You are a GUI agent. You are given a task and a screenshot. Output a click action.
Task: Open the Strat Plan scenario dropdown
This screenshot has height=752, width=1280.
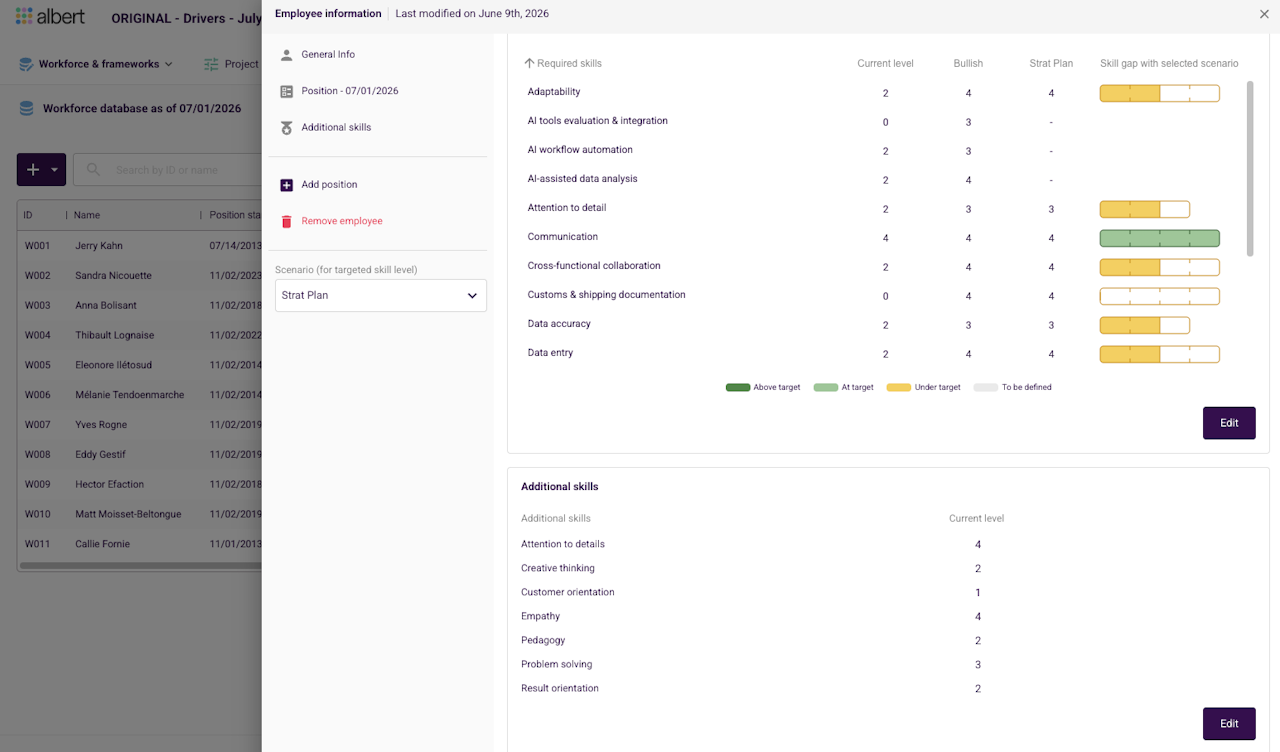381,295
